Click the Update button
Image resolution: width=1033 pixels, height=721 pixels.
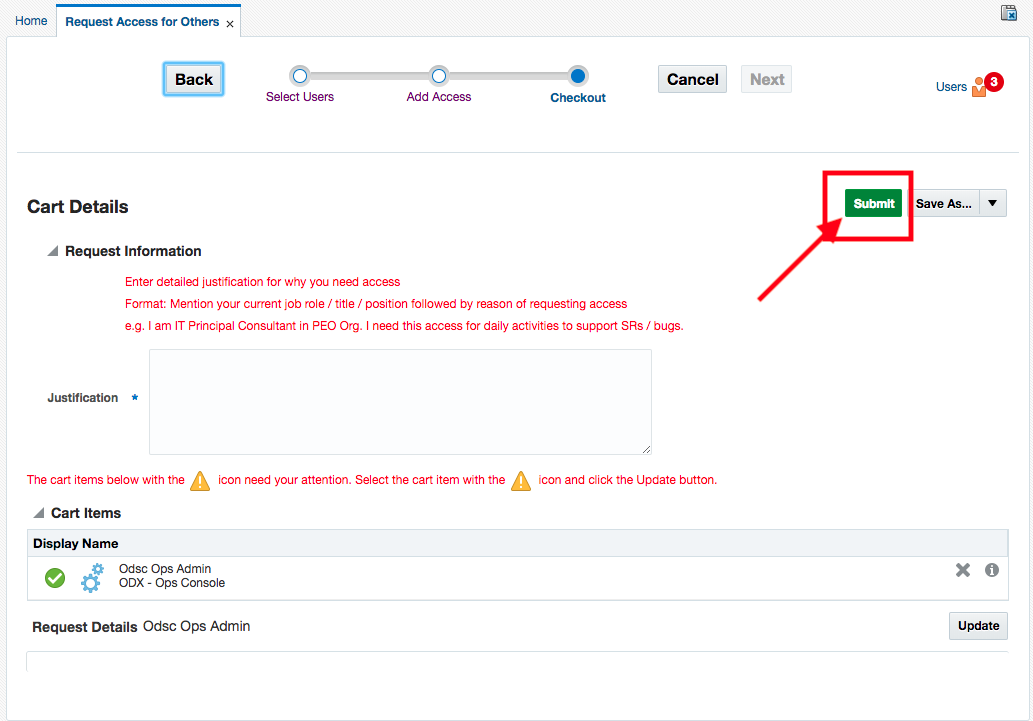click(x=977, y=626)
